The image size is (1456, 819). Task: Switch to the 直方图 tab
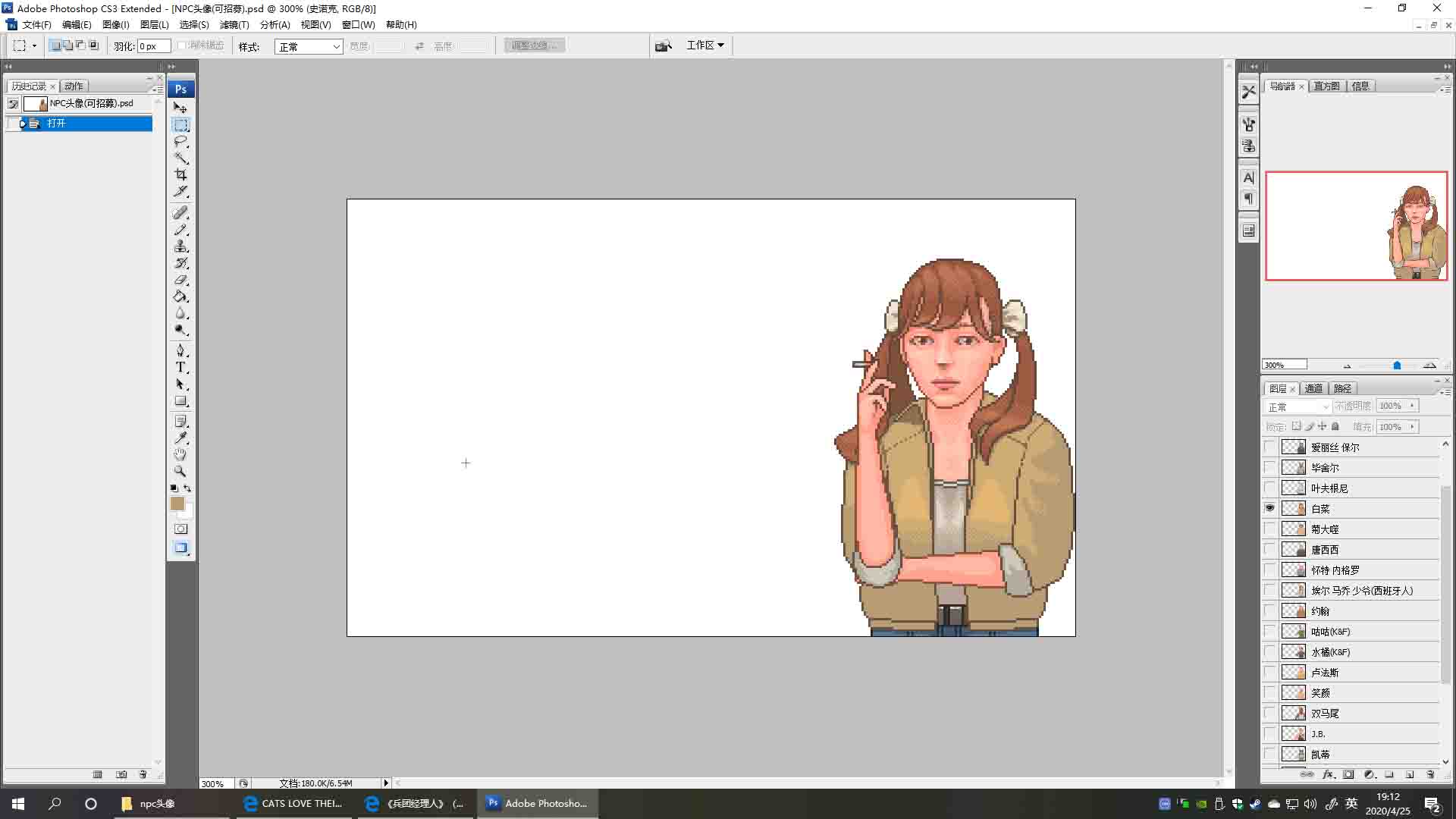point(1326,86)
